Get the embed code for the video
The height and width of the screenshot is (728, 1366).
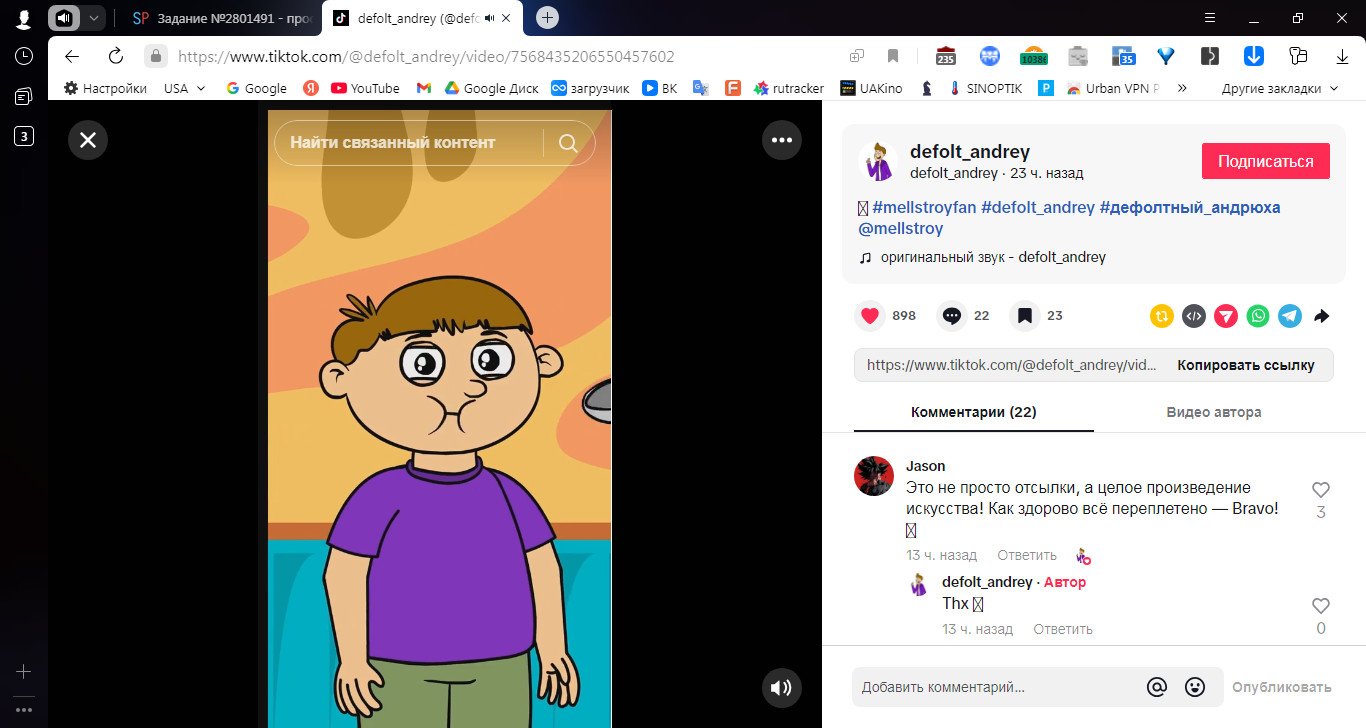click(x=1194, y=316)
